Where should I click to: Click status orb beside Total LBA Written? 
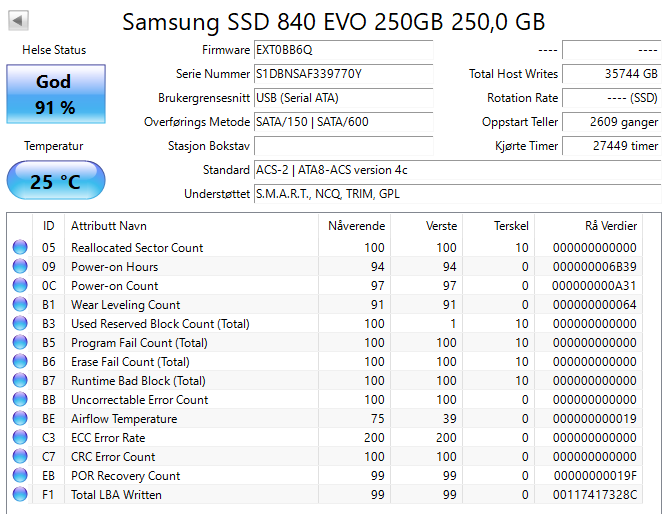click(20, 495)
